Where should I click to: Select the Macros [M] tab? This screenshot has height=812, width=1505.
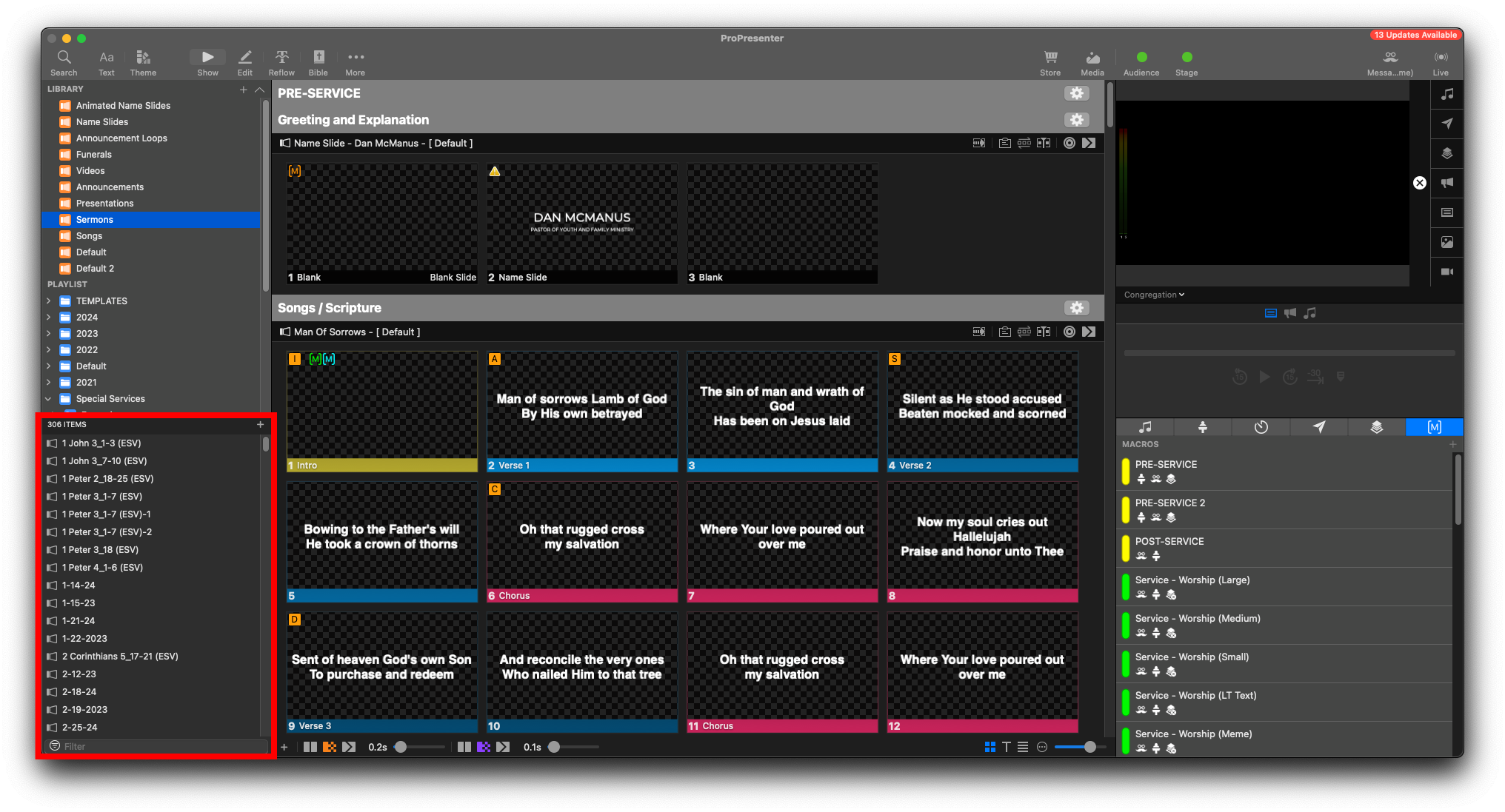(1434, 427)
